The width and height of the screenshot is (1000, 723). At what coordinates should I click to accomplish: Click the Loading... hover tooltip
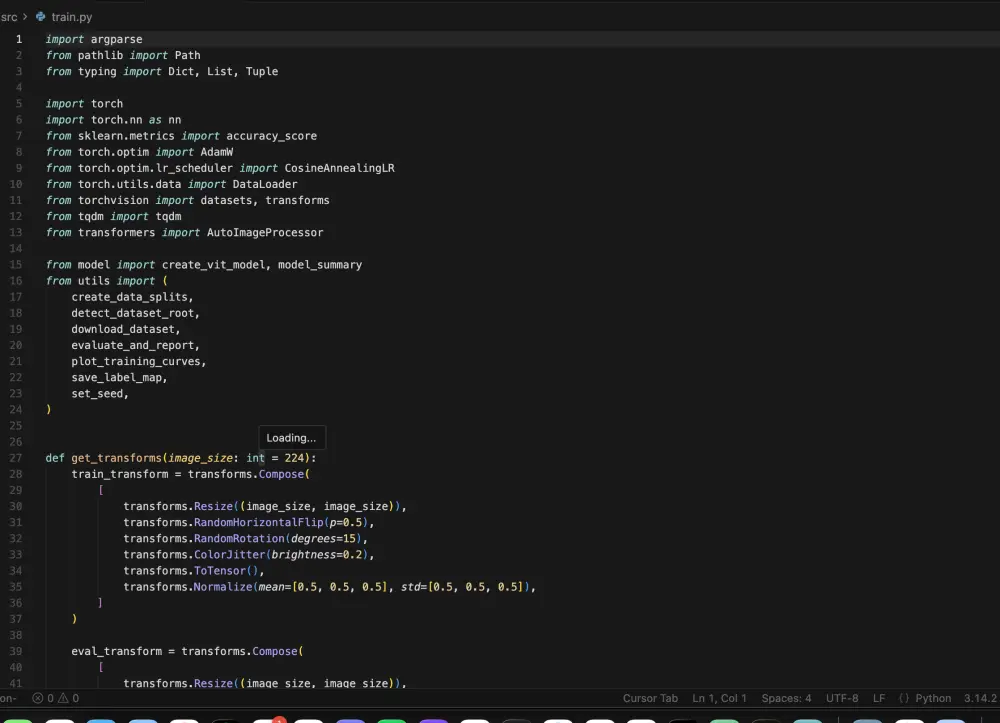click(x=291, y=438)
